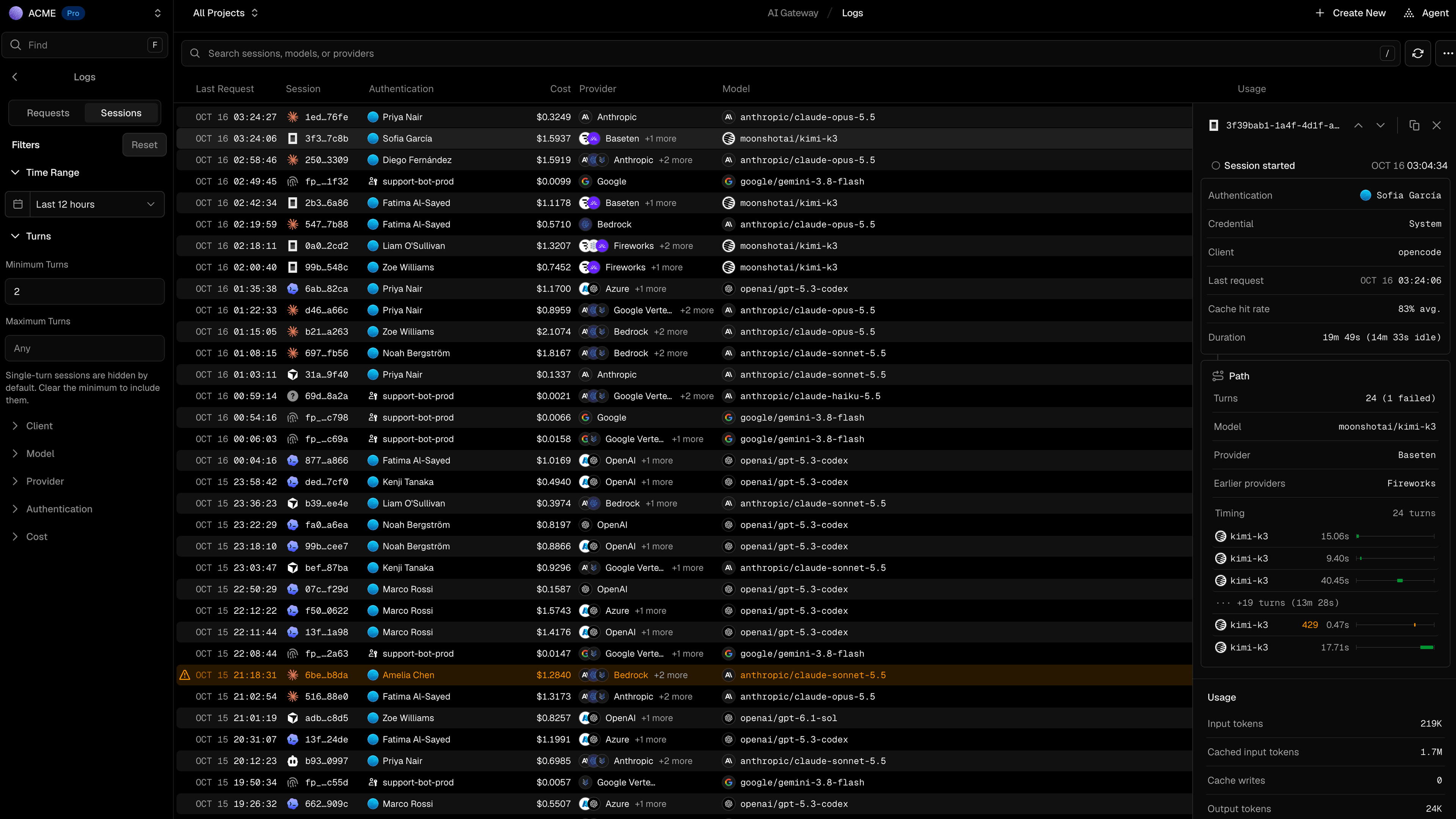
Task: Click Create New button
Action: 1350,13
